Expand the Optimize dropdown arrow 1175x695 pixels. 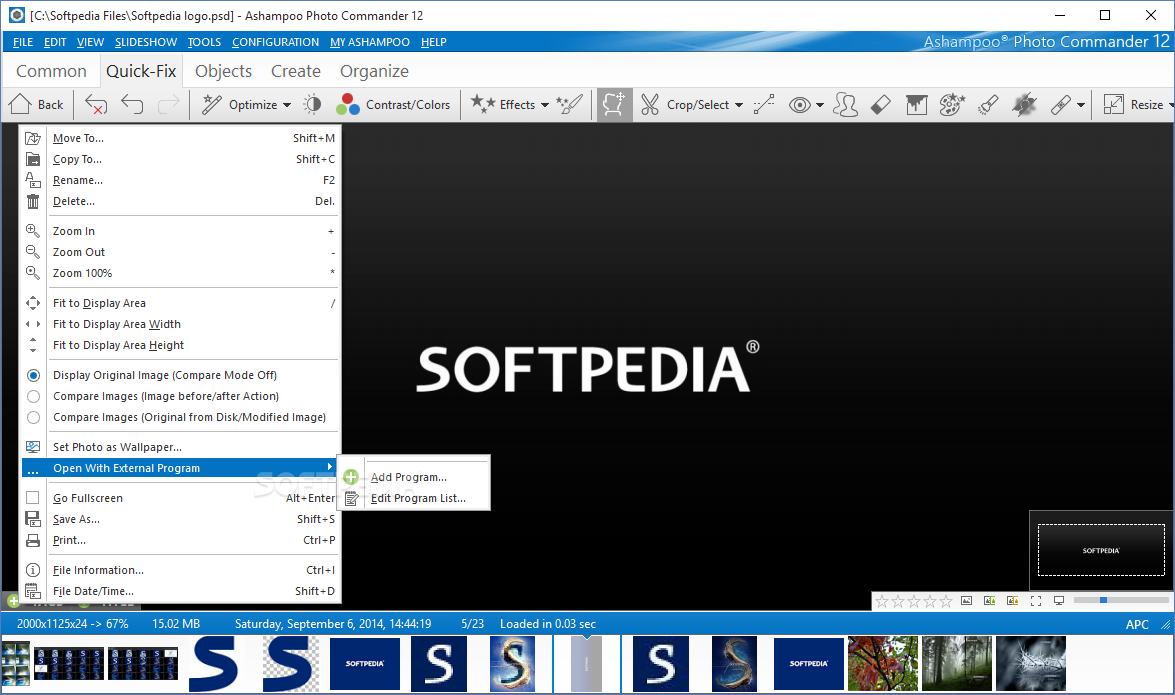click(287, 105)
